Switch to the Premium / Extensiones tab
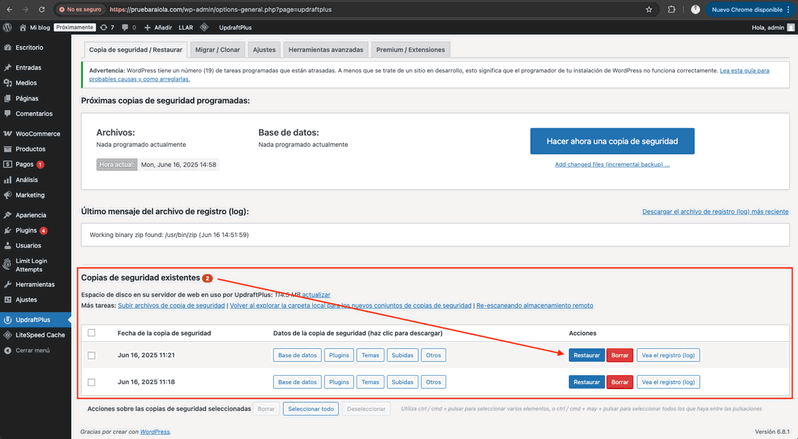The height and width of the screenshot is (439, 798). pyautogui.click(x=411, y=49)
